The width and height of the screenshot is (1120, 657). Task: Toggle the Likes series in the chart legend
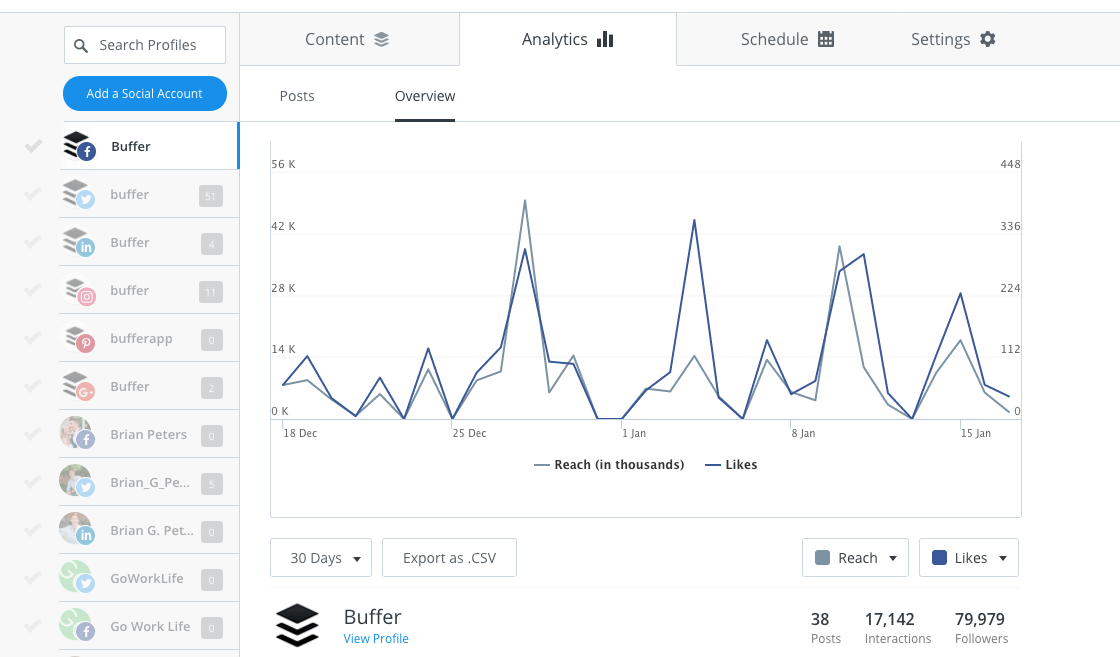pyautogui.click(x=731, y=464)
